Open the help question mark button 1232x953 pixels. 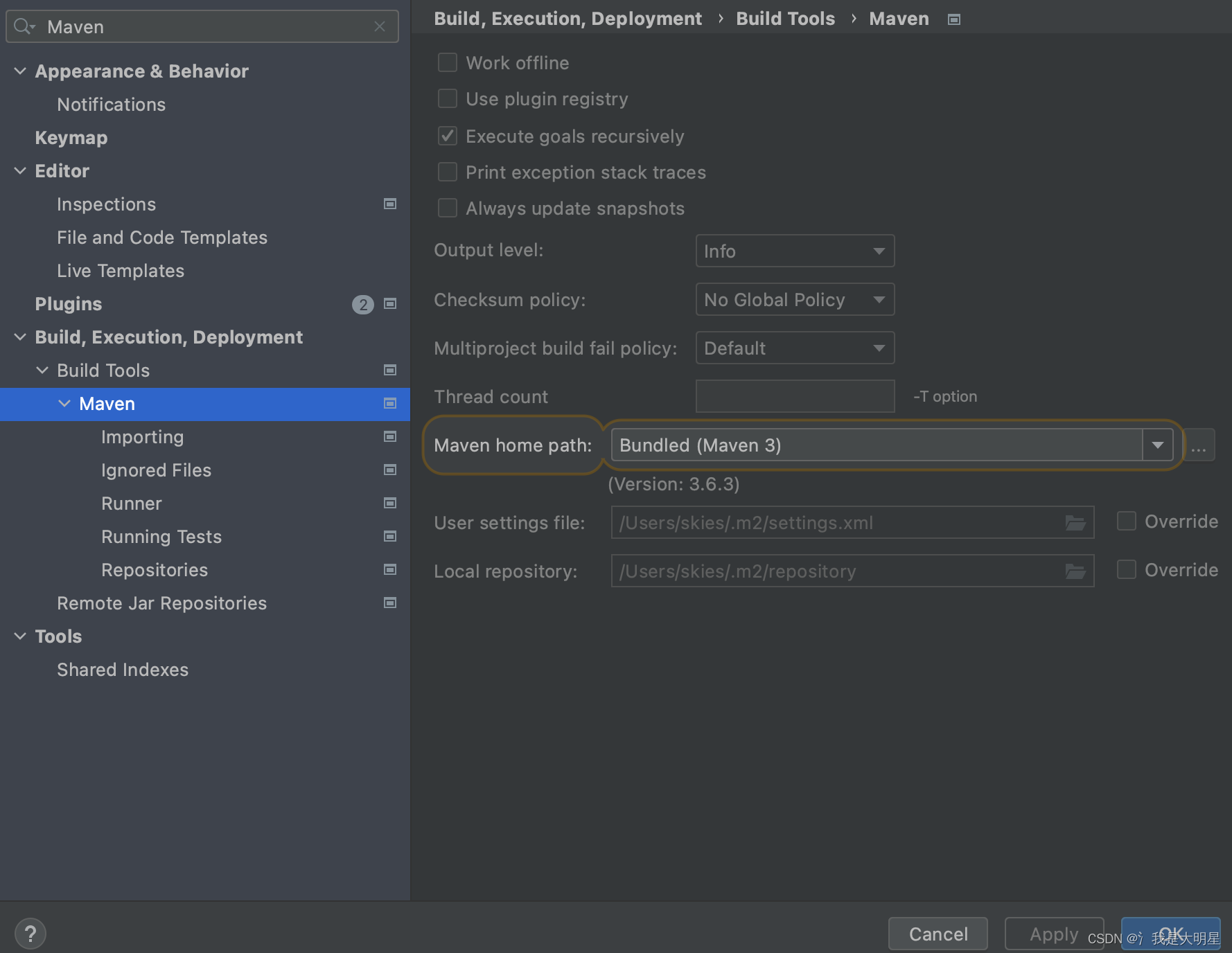[30, 934]
